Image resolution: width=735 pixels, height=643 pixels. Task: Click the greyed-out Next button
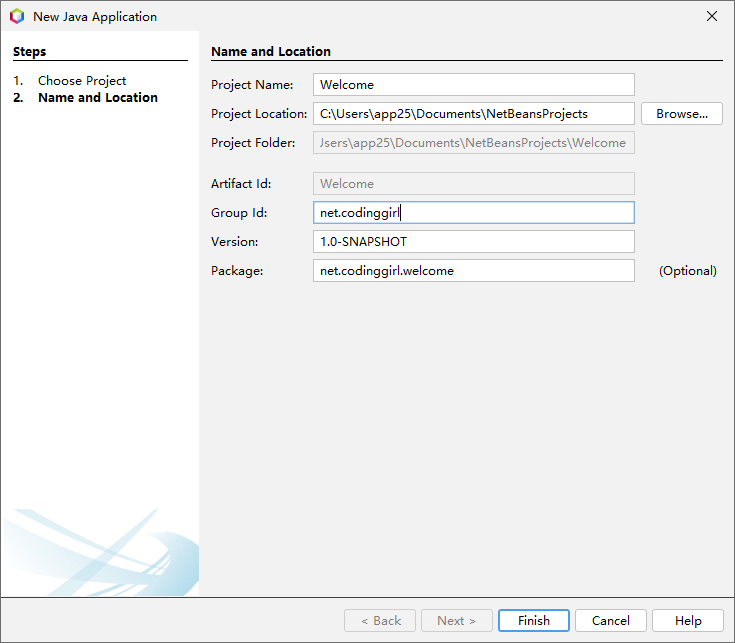tap(457, 621)
